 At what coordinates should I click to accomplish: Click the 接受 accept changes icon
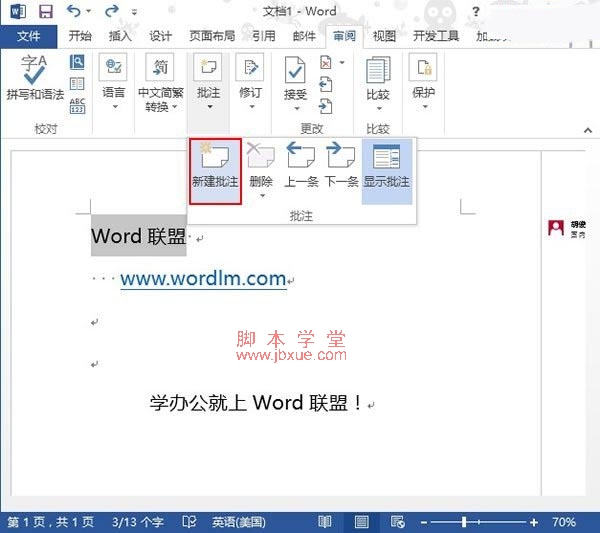click(x=295, y=70)
